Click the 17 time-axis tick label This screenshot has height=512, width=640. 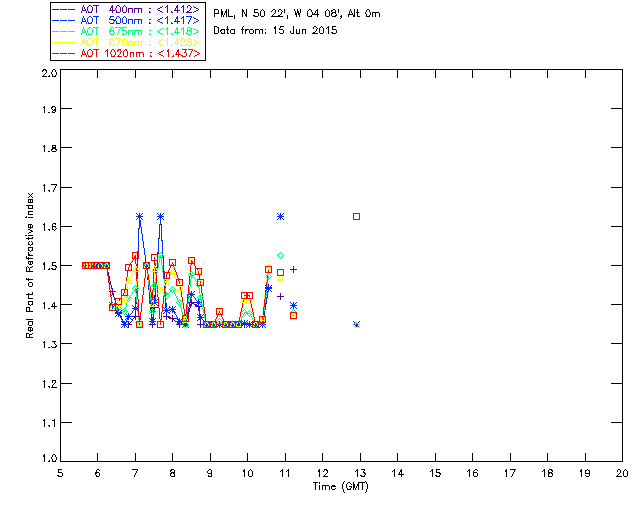point(510,473)
